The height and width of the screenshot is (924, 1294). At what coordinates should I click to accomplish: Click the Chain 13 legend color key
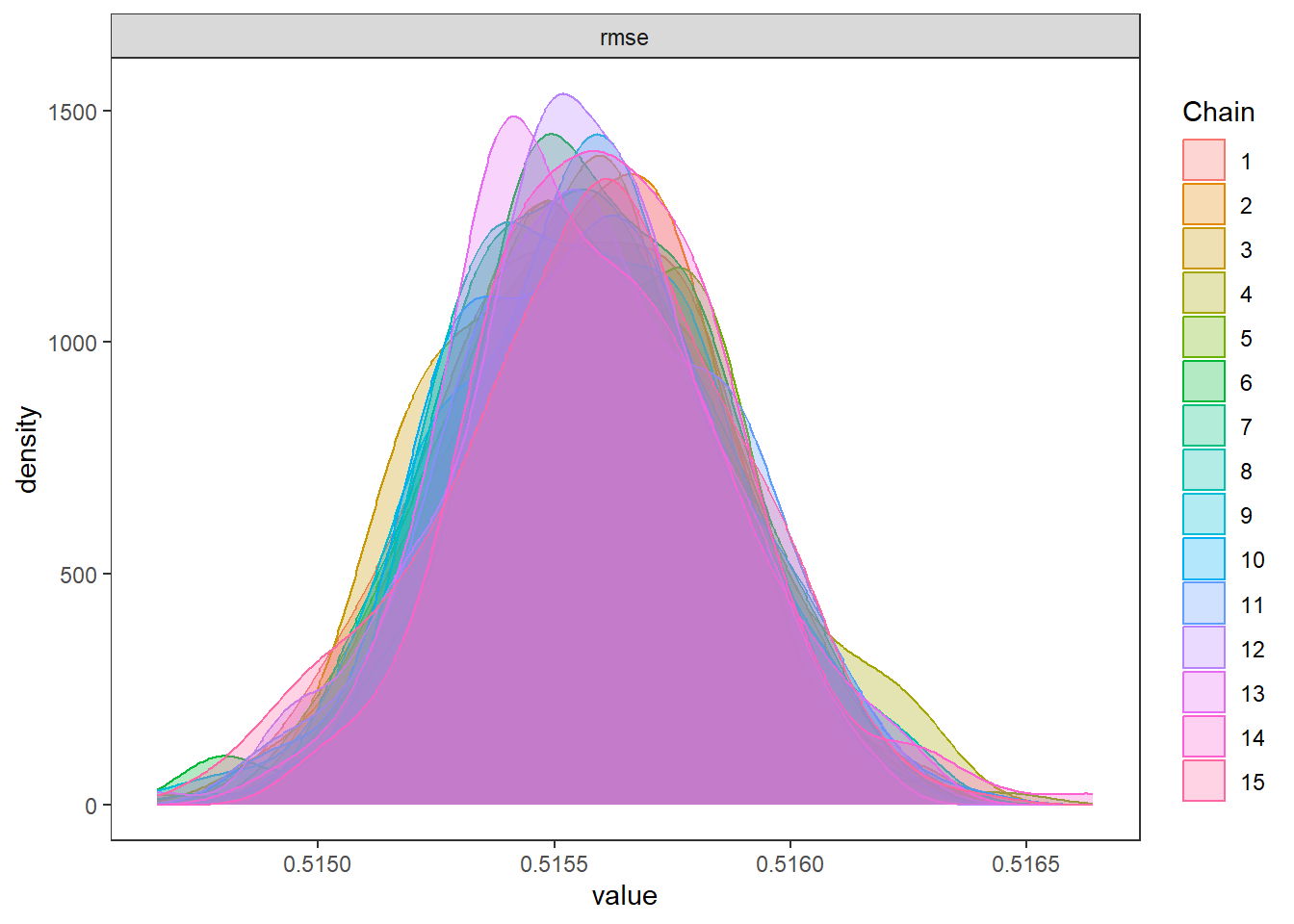(x=1203, y=692)
